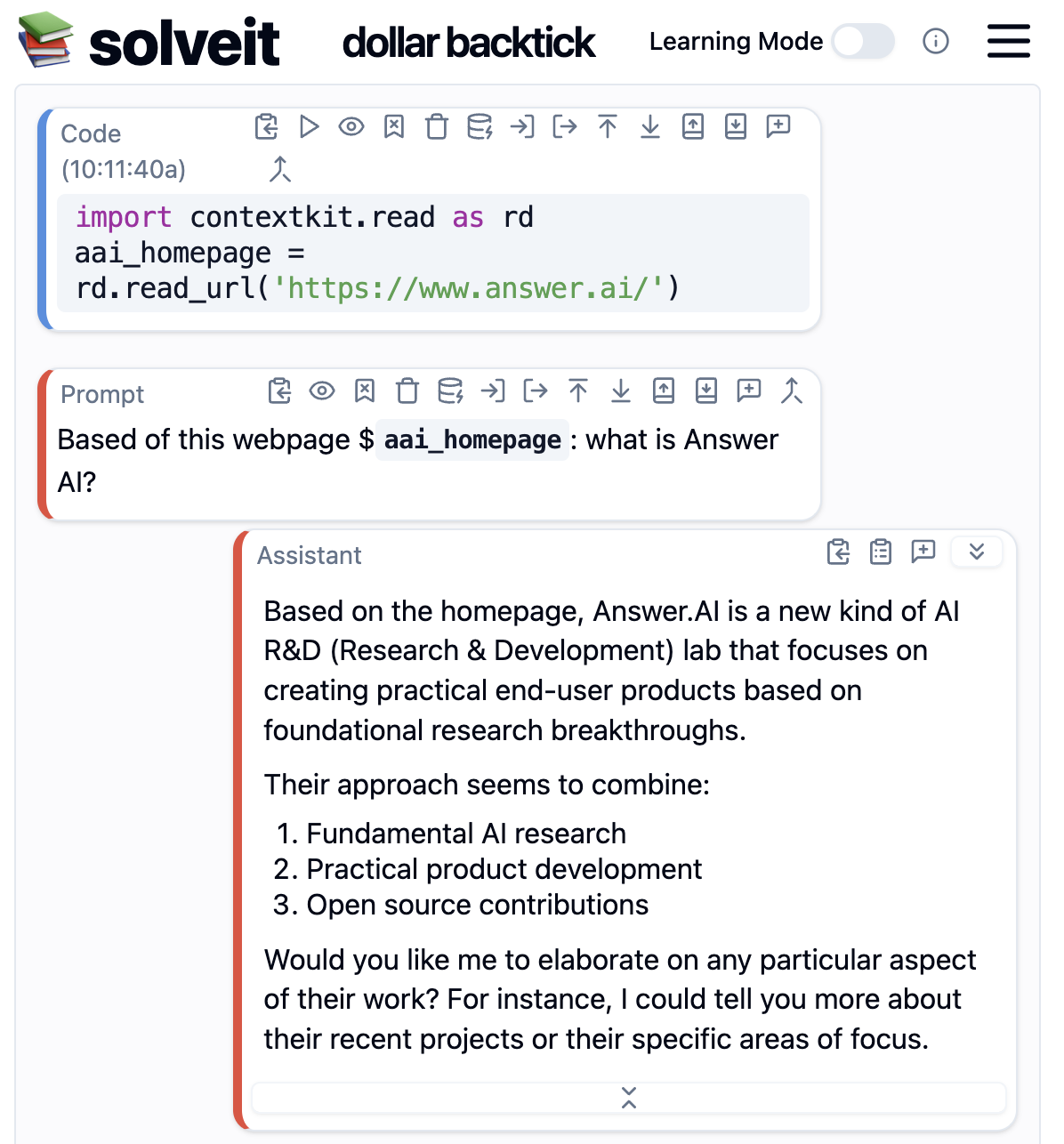The height and width of the screenshot is (1144, 1064).
Task: Open the hamburger menu
Action: point(1009,41)
